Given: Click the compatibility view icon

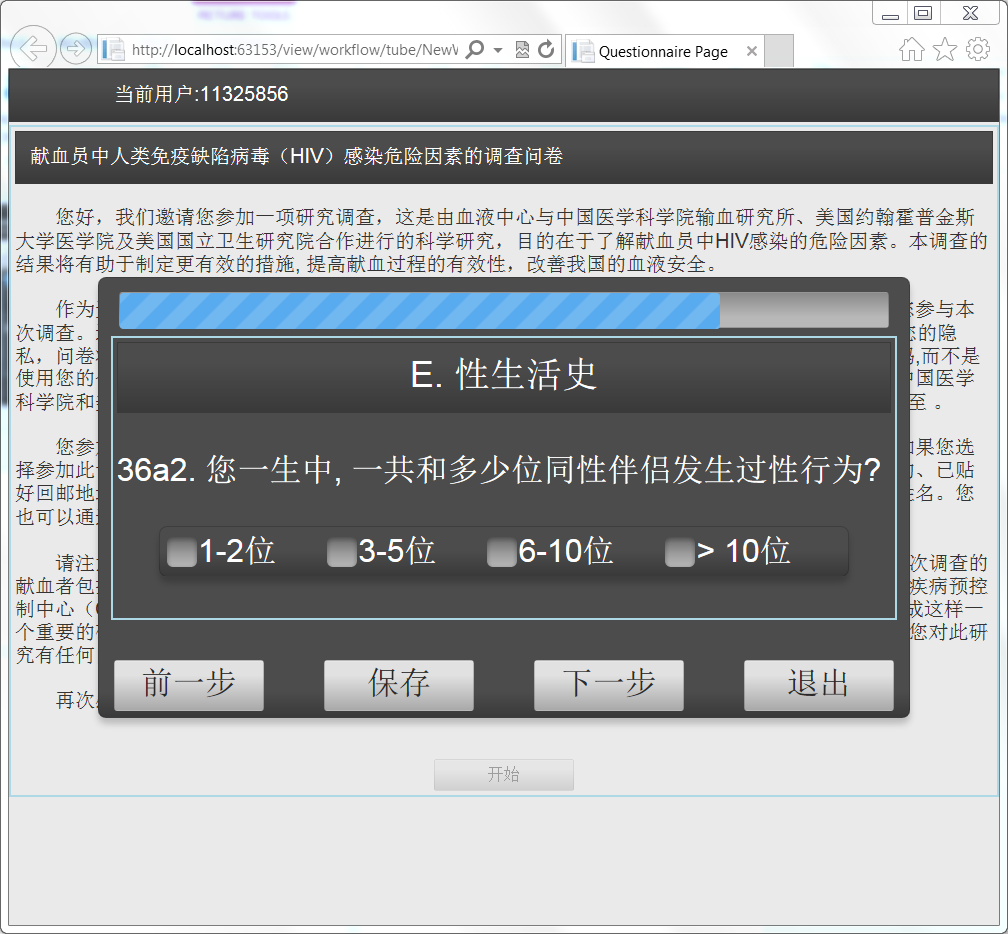Looking at the screenshot, I should (x=522, y=49).
